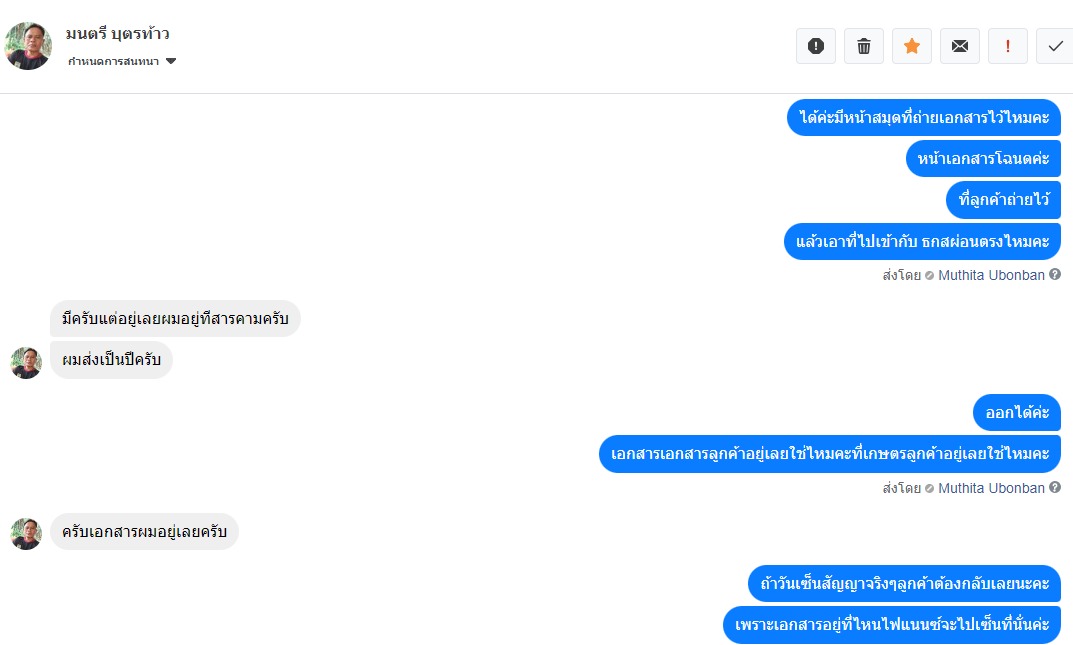This screenshot has height=645, width=1073.
Task: Open the กำหนดการสนทนา label menu
Action: (114, 61)
